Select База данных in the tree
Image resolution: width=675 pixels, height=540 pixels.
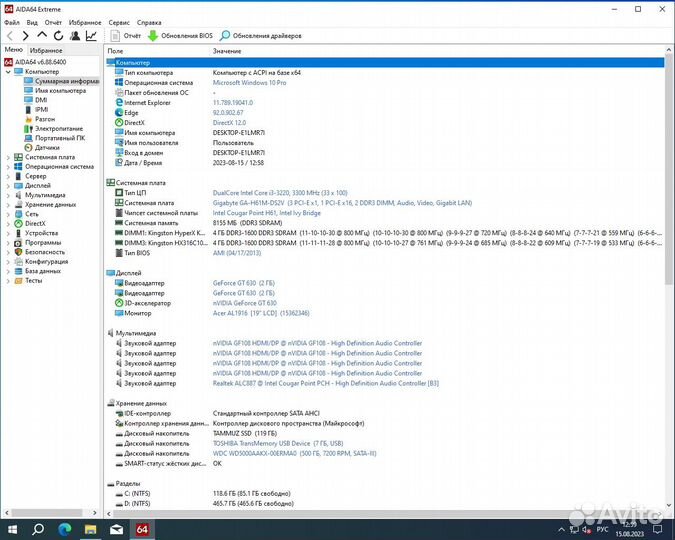(x=37, y=271)
